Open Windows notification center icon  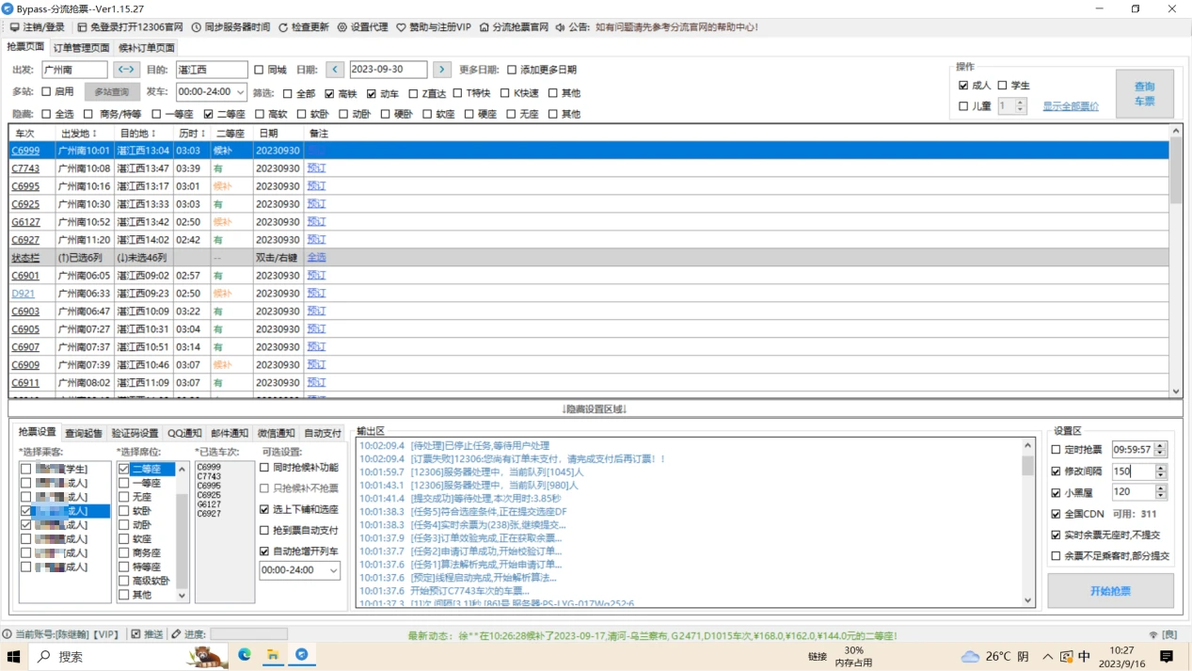point(1167,656)
